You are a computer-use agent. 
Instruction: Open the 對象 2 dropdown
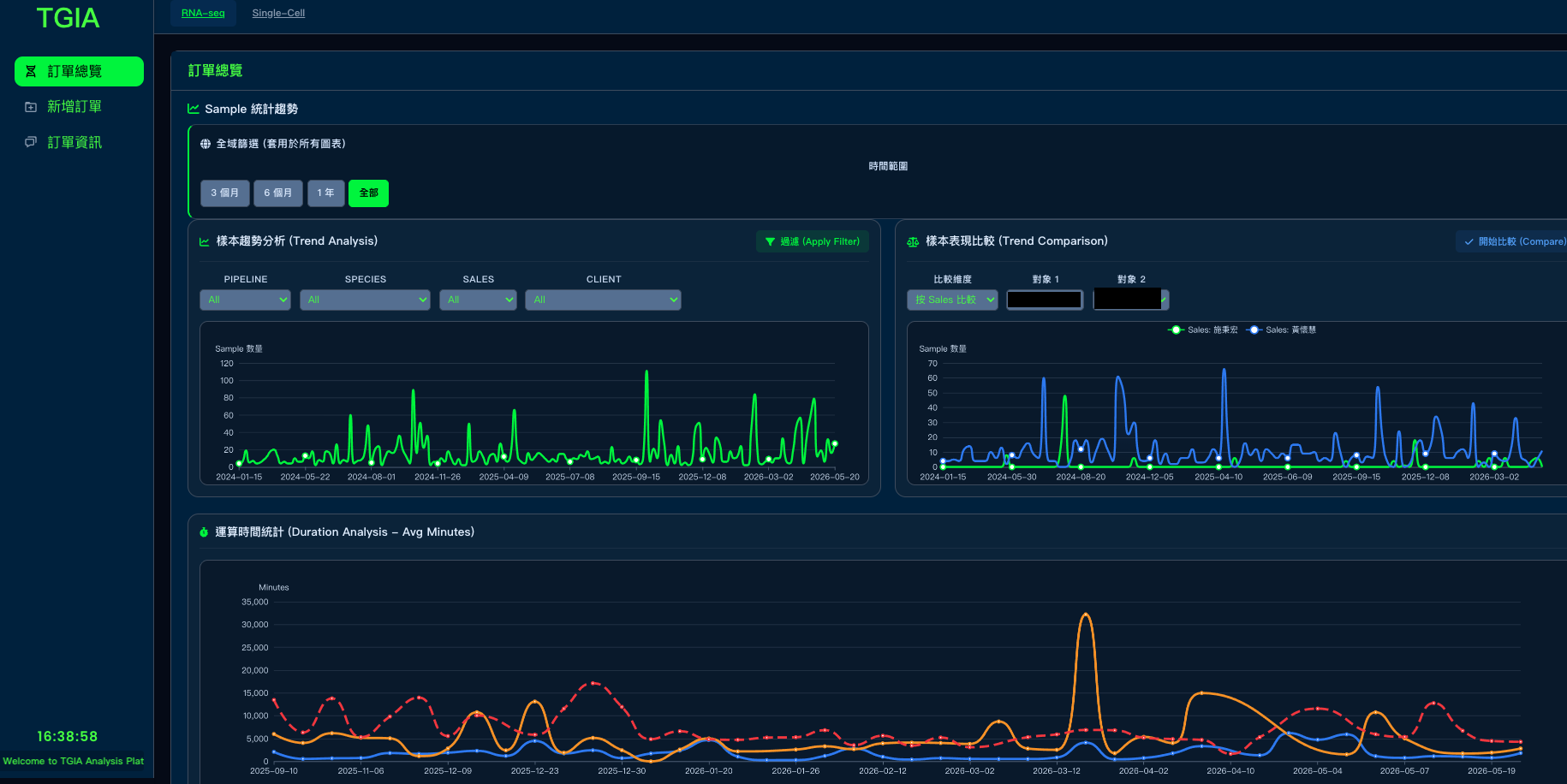pos(1131,300)
